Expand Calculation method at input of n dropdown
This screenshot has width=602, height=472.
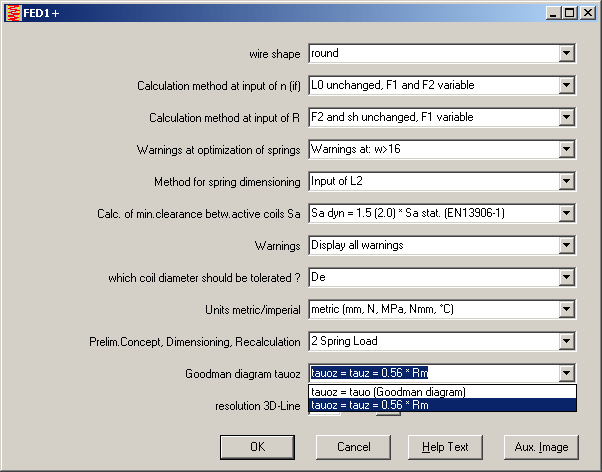(x=567, y=85)
